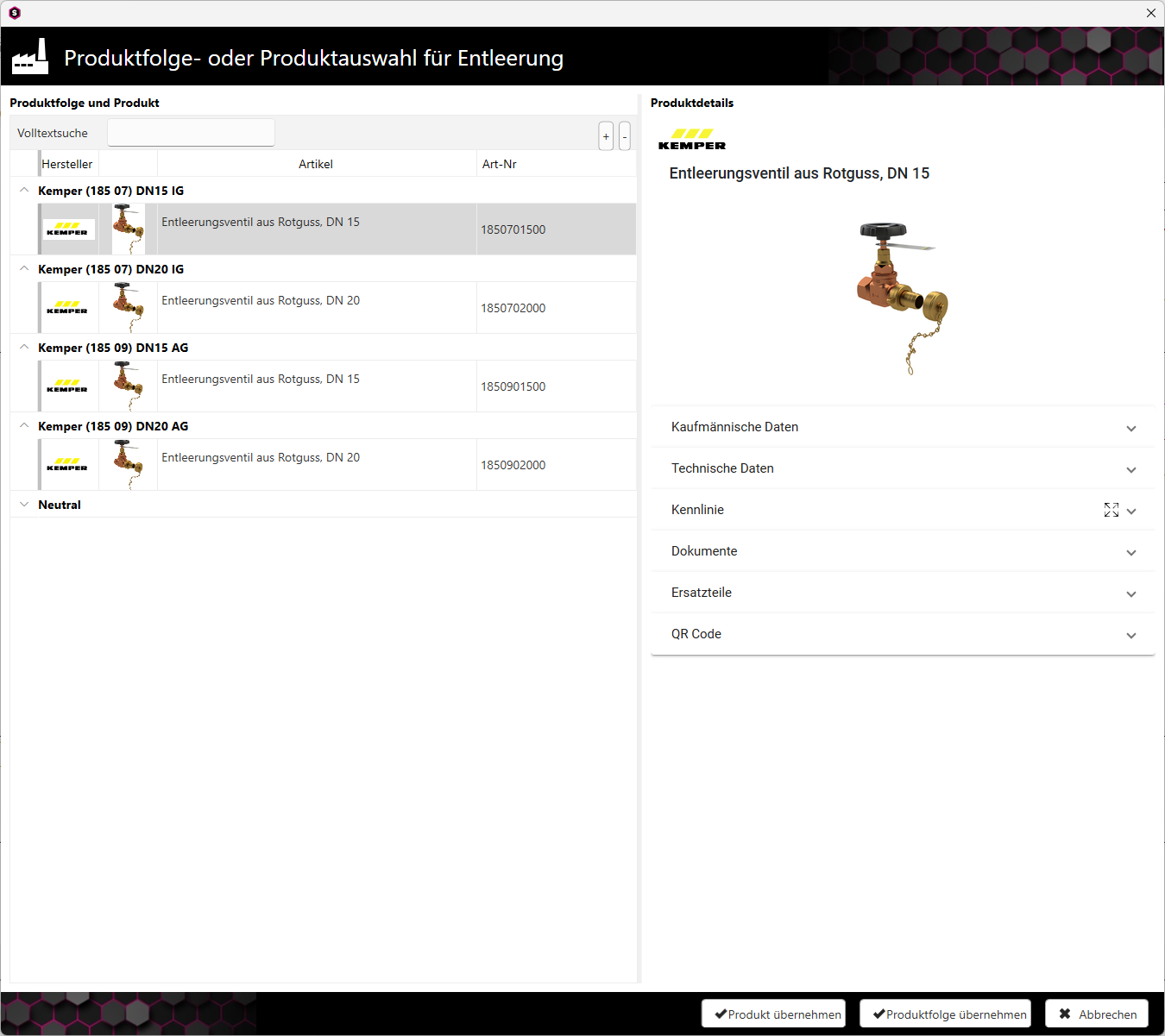The image size is (1165, 1036).
Task: Click the valve thumbnail in row 1850701500
Action: (x=129, y=229)
